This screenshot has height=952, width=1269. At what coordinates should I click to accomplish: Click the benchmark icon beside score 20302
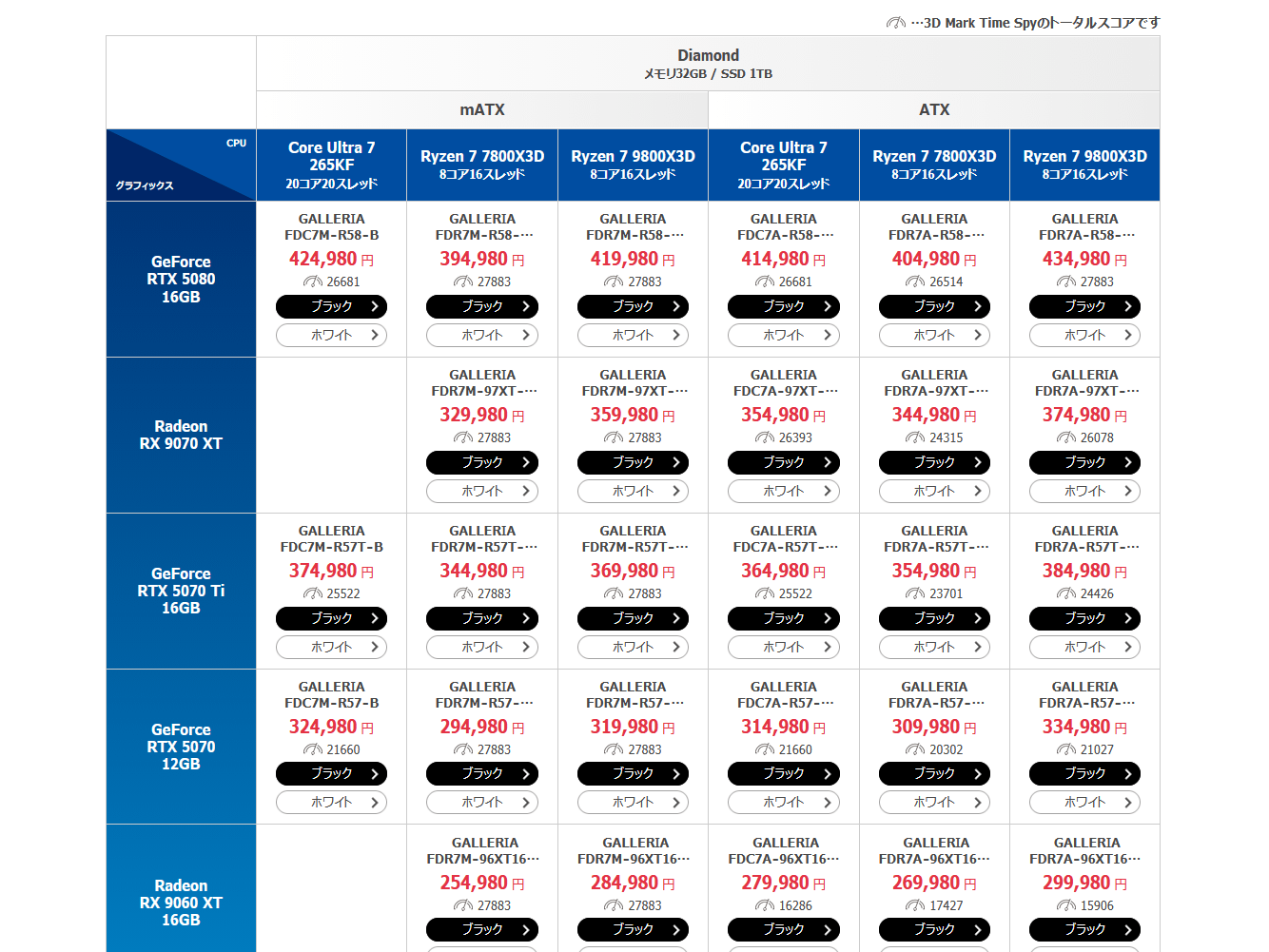pyautogui.click(x=915, y=749)
